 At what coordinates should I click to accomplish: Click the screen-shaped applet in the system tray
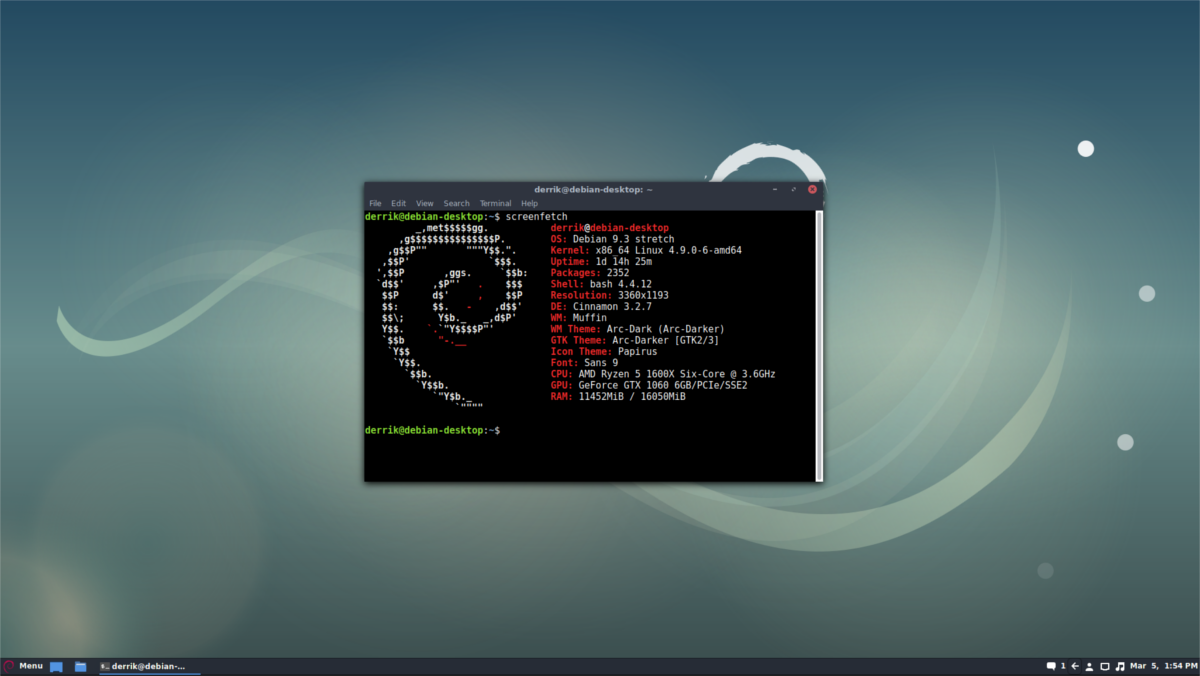[1104, 665]
